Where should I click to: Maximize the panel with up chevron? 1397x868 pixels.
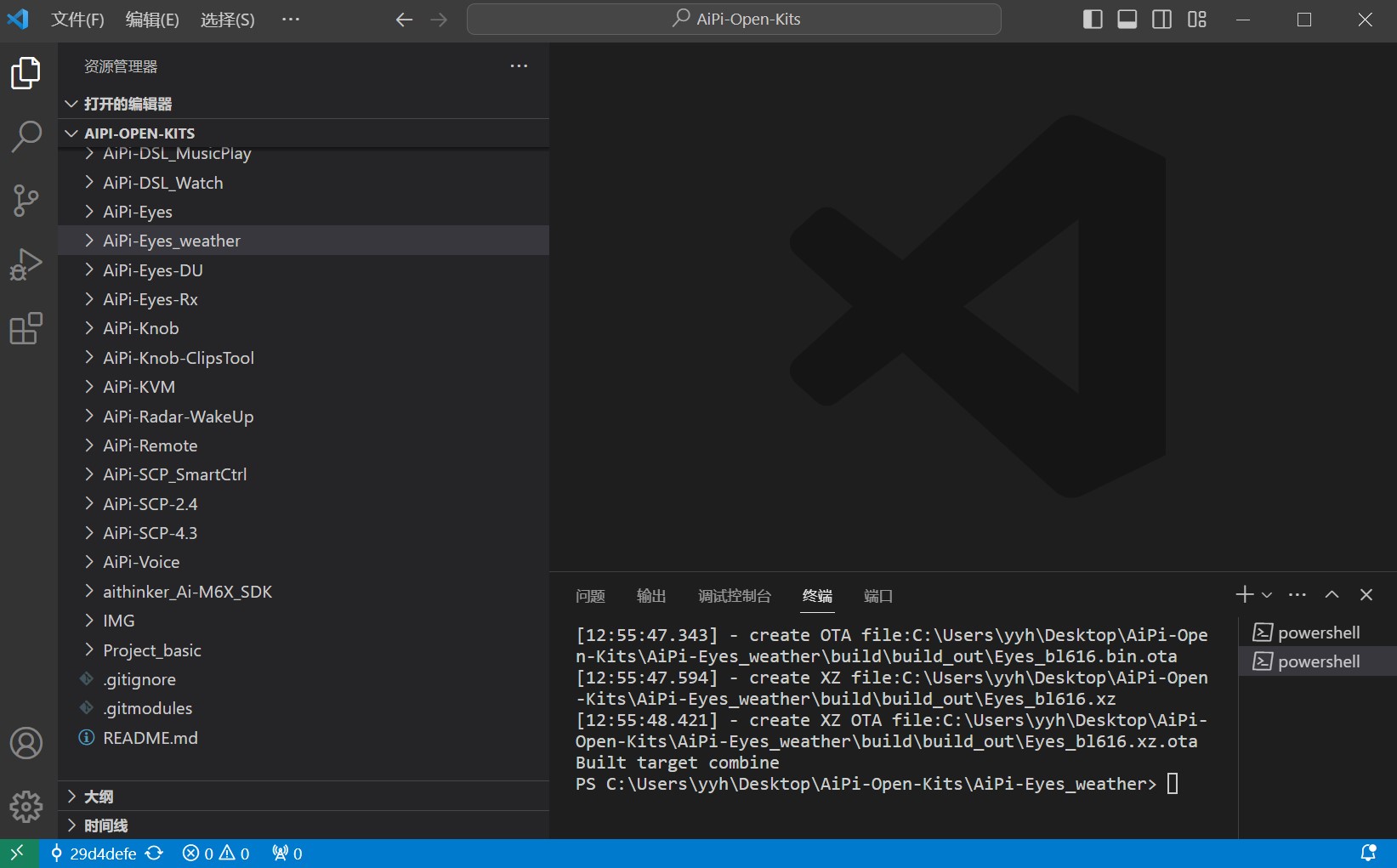[x=1332, y=594]
